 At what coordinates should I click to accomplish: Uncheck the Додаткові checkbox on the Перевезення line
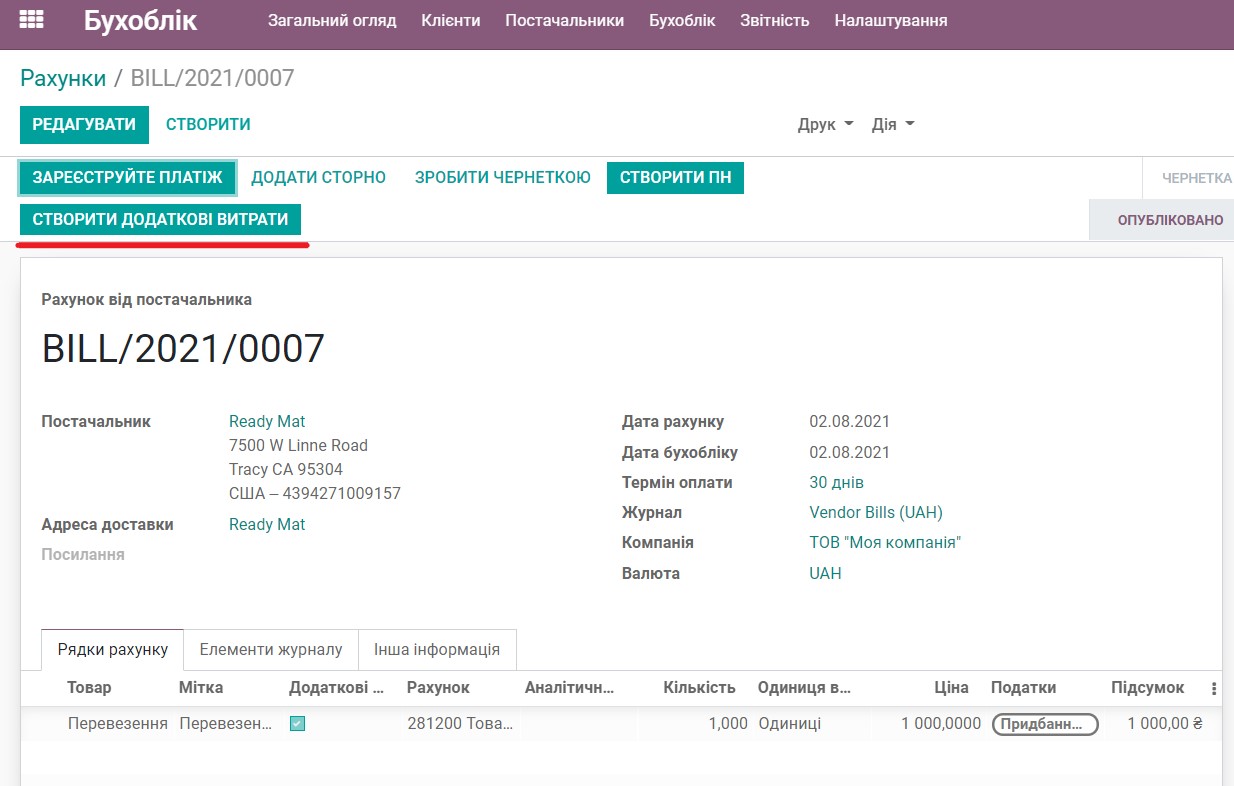coord(295,723)
